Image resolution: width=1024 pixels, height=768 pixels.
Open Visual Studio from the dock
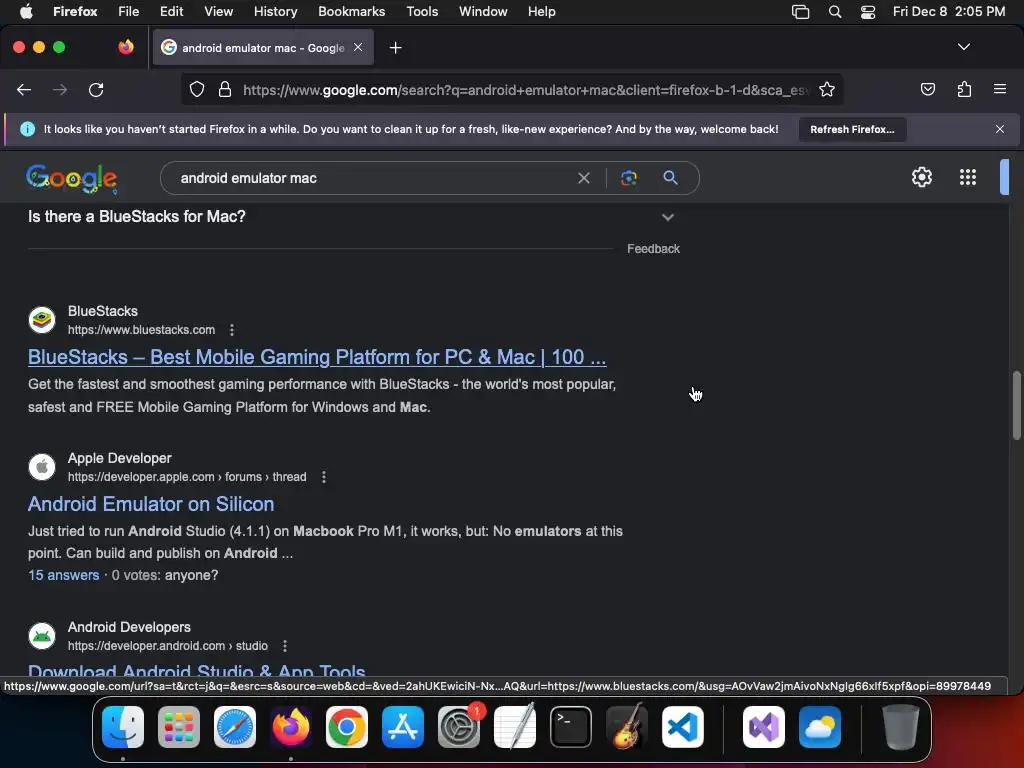click(x=763, y=727)
